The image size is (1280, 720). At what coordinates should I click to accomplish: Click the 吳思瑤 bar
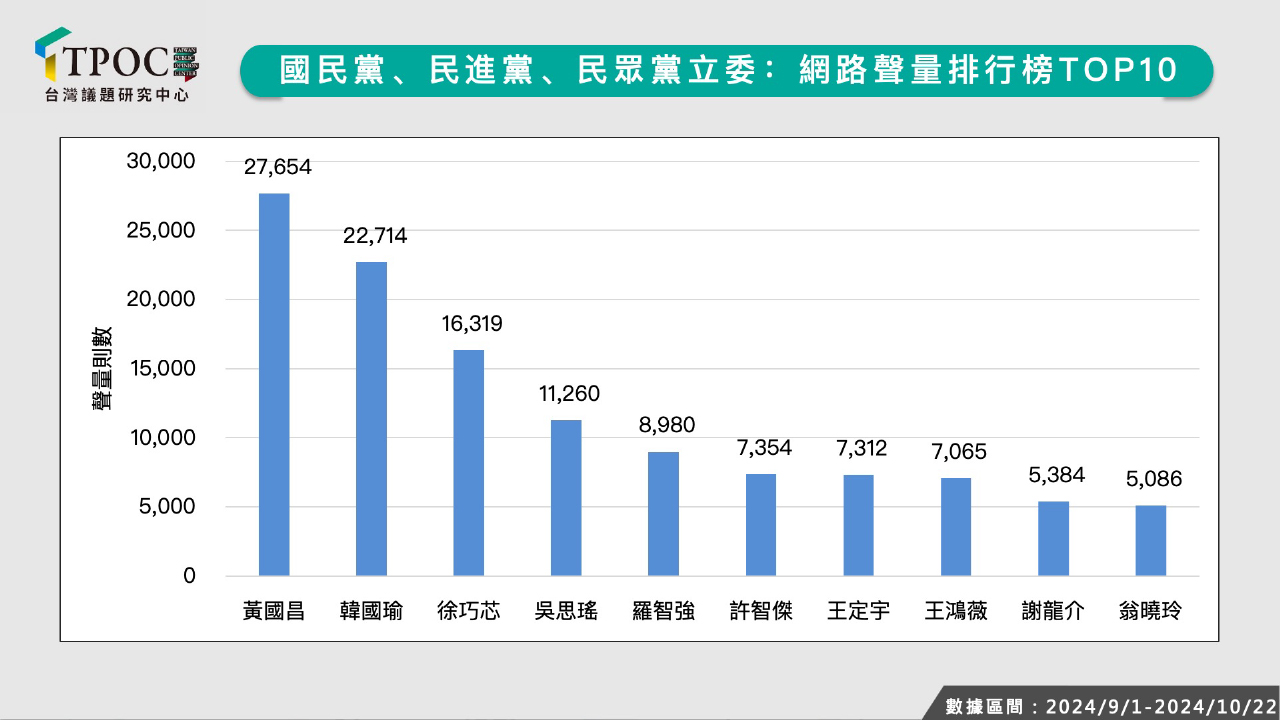coord(566,498)
